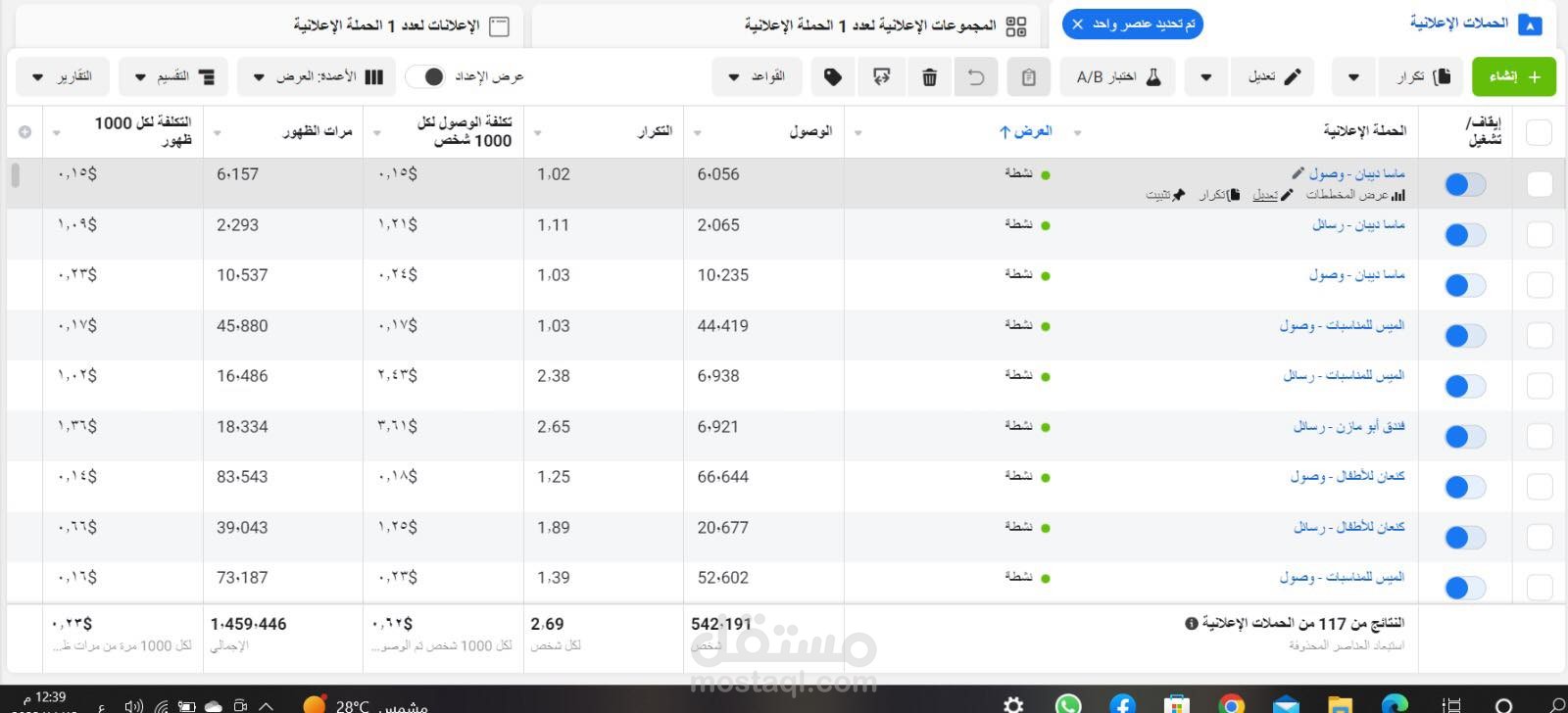Click the total impressions 1,459,446
This screenshot has height=713, width=1568.
tap(248, 624)
